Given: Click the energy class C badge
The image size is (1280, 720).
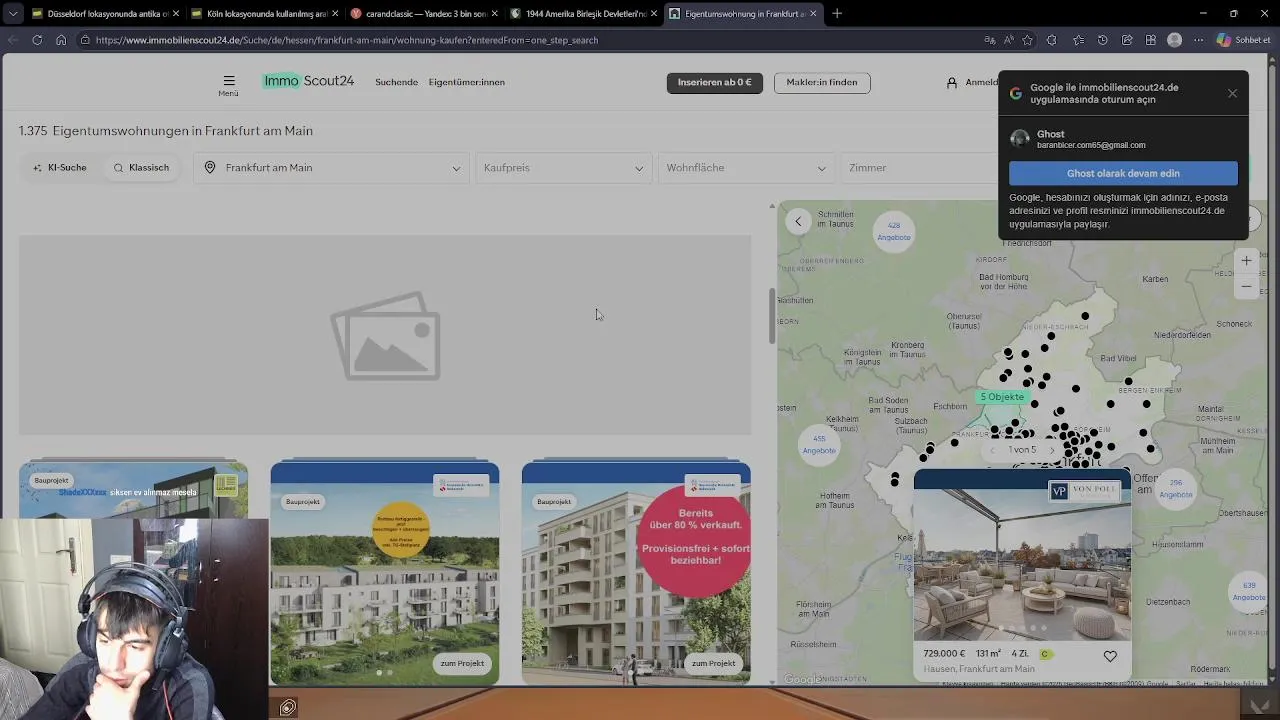Looking at the screenshot, I should point(1045,654).
